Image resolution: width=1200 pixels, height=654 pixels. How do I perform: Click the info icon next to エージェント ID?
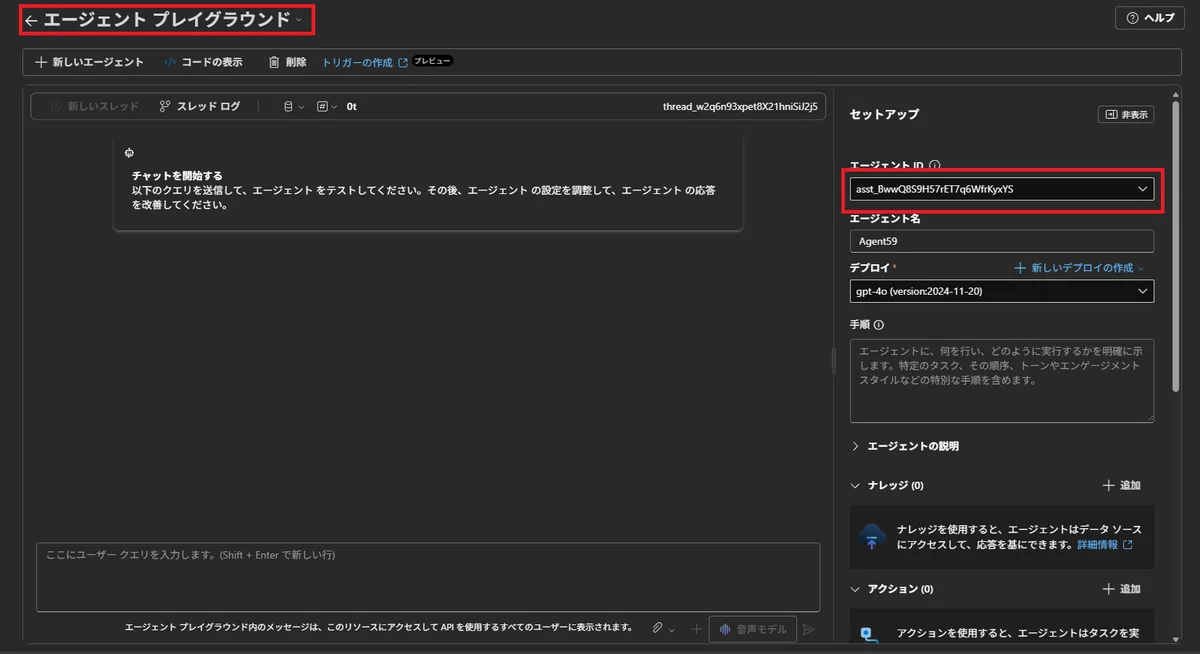[x=933, y=165]
